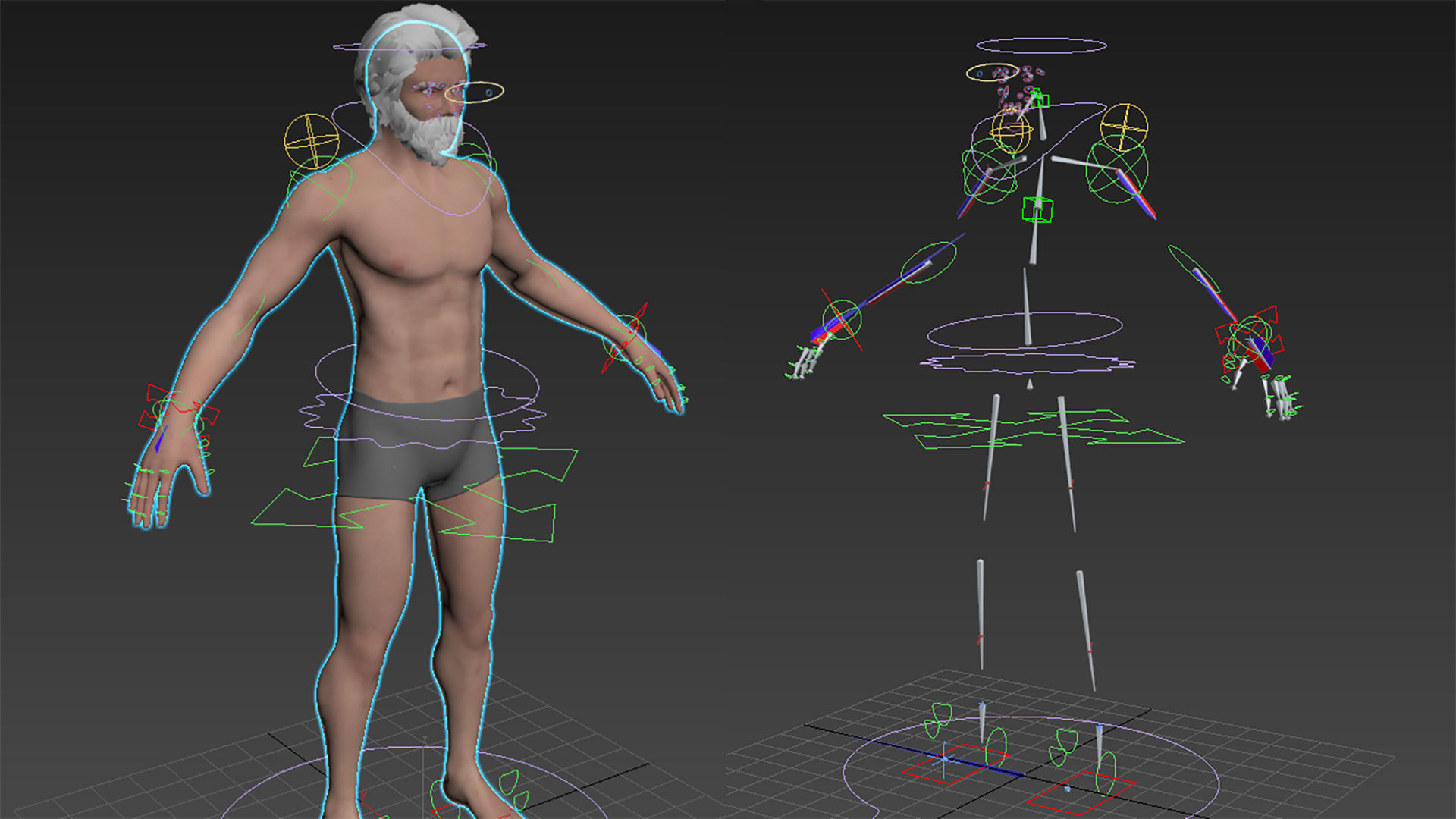Click the yellow oval eye-target control beside the character's face
The height and width of the screenshot is (819, 1456).
pos(474,93)
